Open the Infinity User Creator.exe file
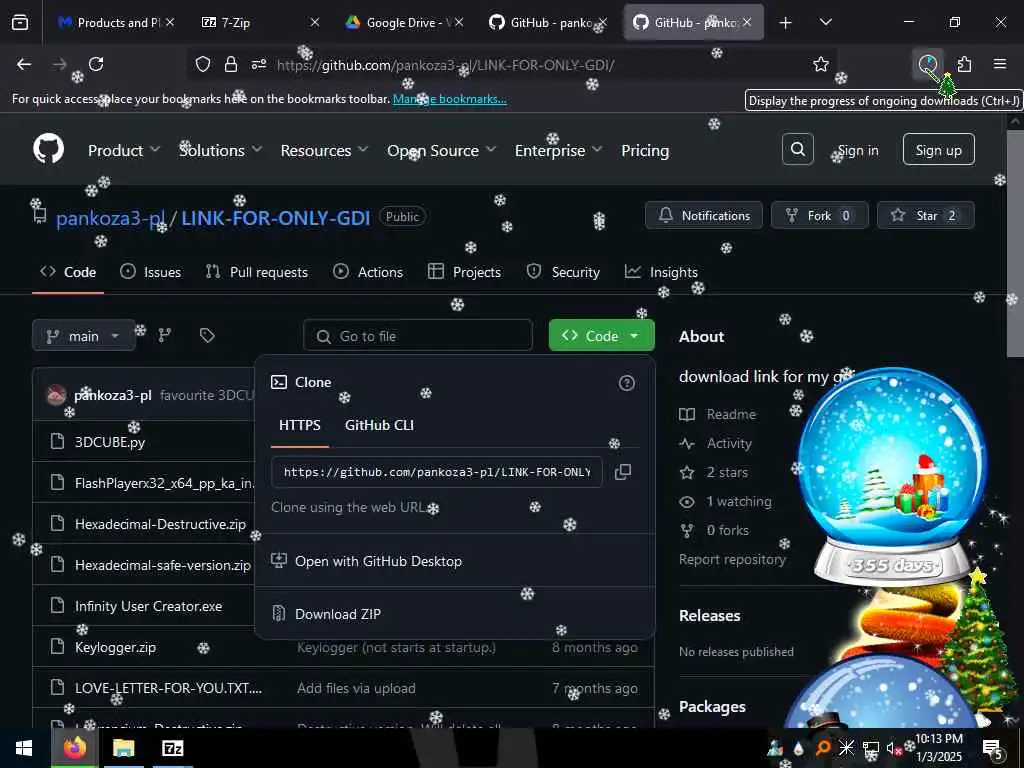The width and height of the screenshot is (1024, 768). 148,606
